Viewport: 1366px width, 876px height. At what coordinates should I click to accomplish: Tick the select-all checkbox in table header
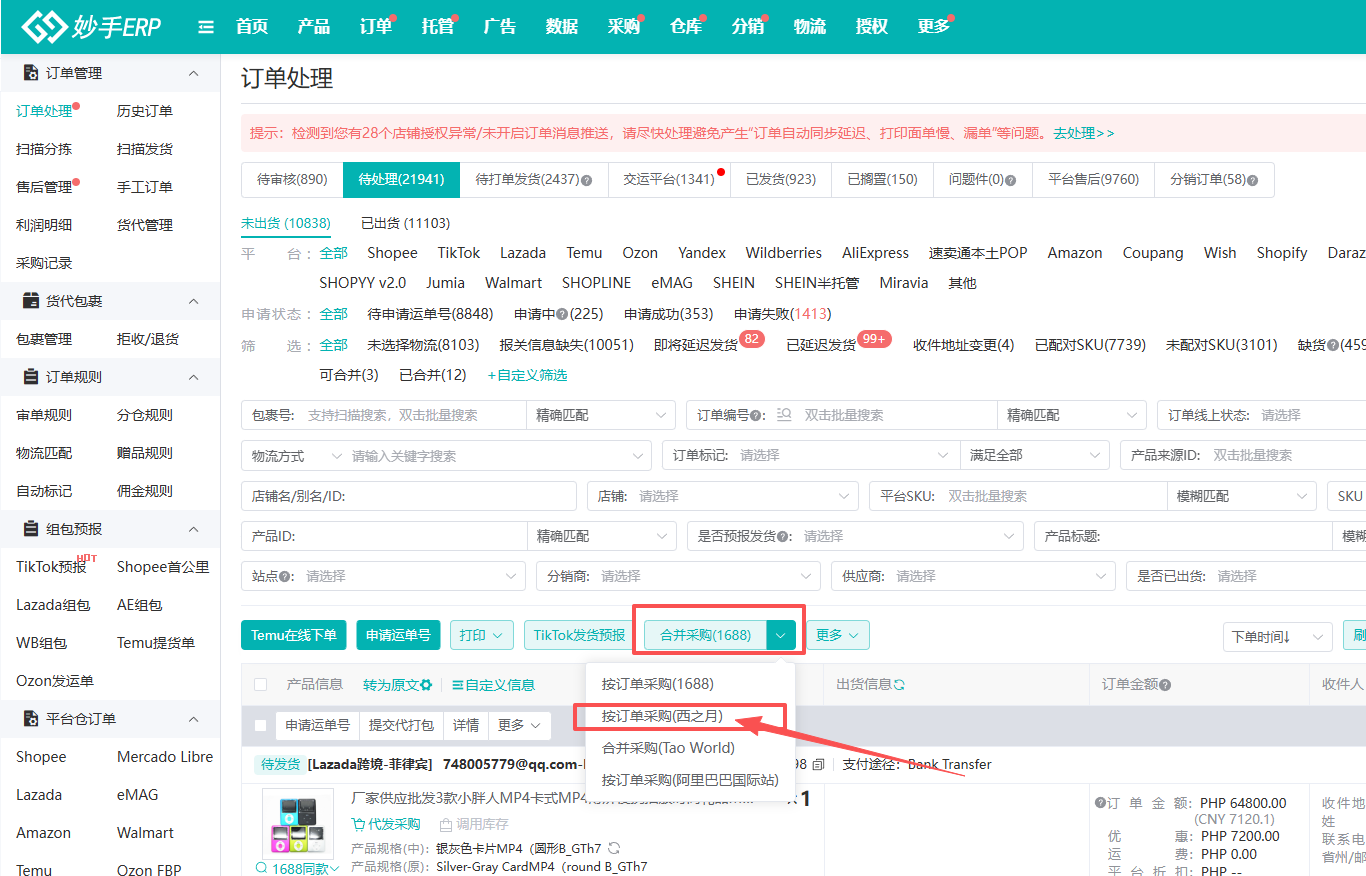(261, 685)
